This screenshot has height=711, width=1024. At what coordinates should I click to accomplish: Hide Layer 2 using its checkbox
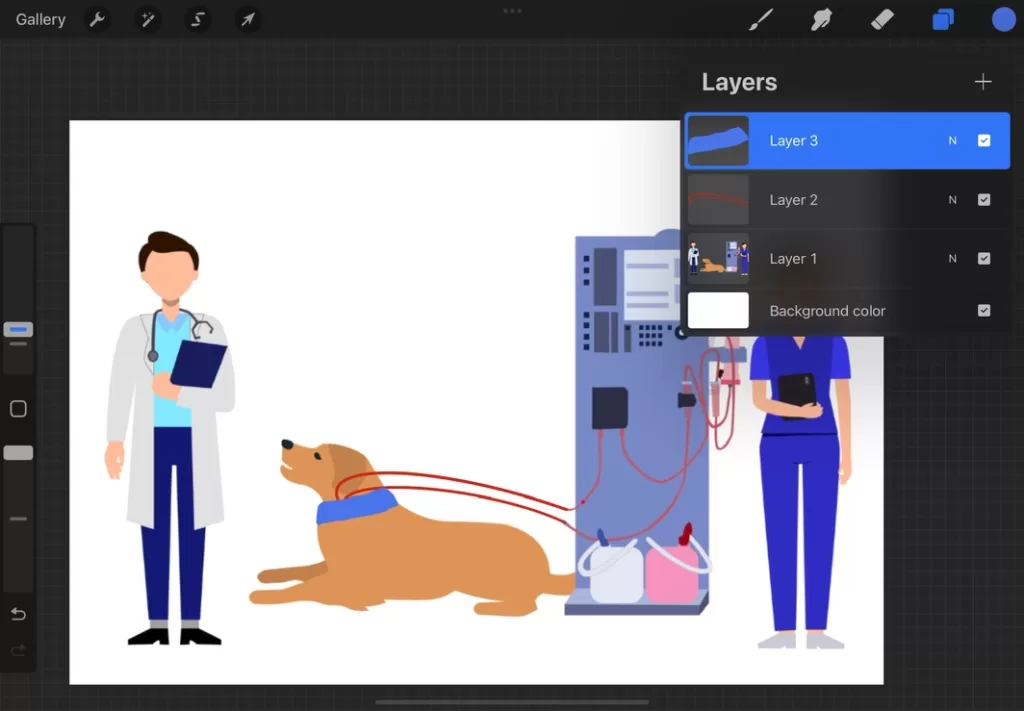coord(984,199)
